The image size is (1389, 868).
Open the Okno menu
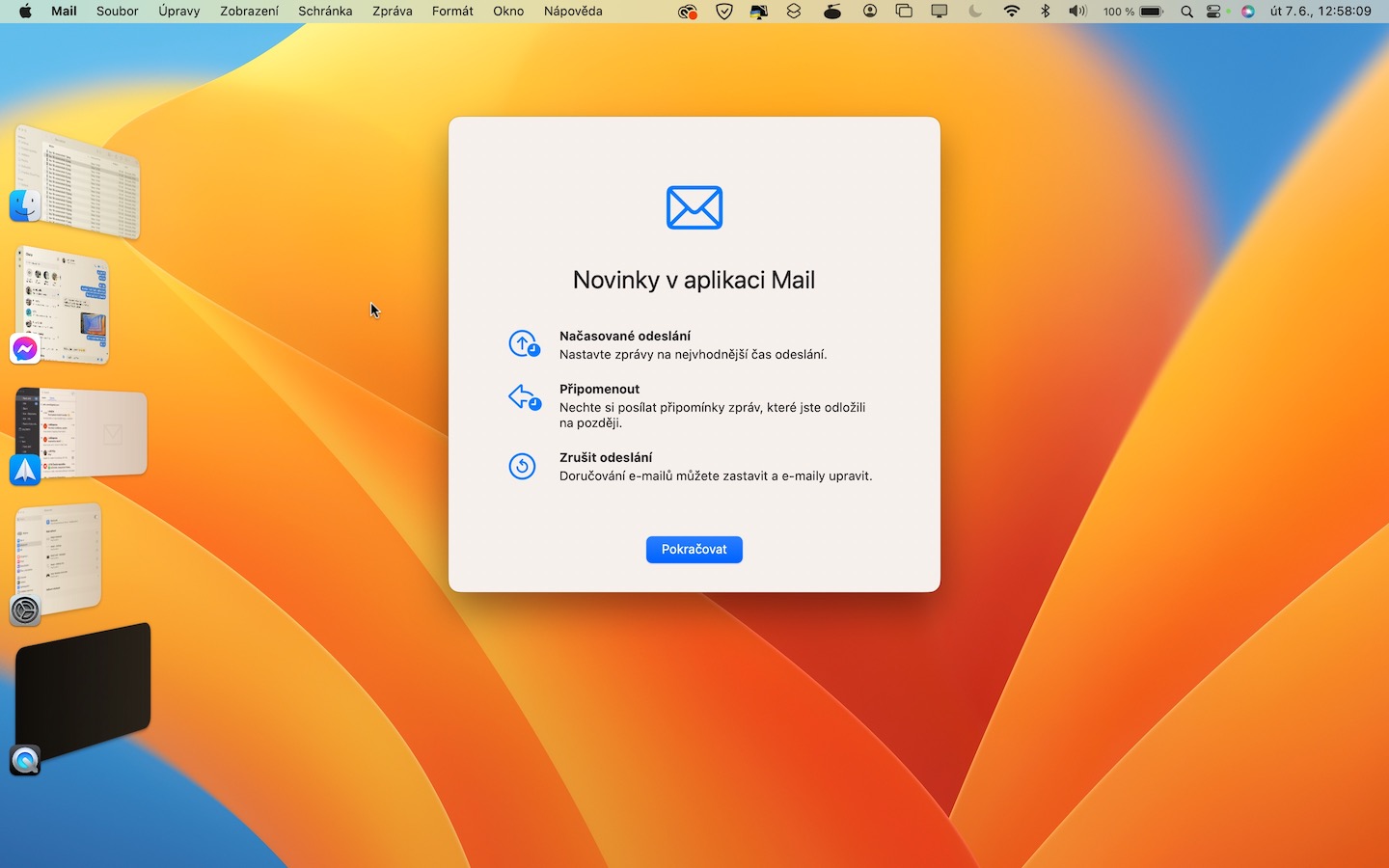508,12
